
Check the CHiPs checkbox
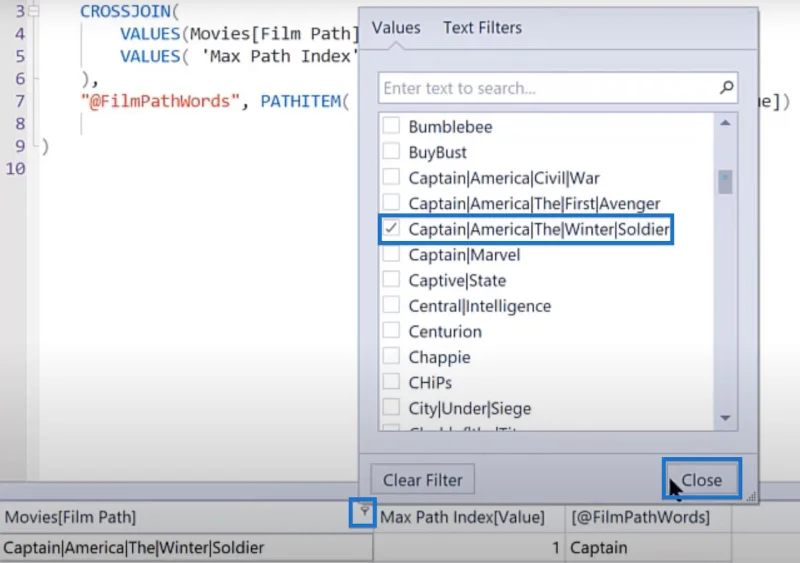tap(391, 381)
